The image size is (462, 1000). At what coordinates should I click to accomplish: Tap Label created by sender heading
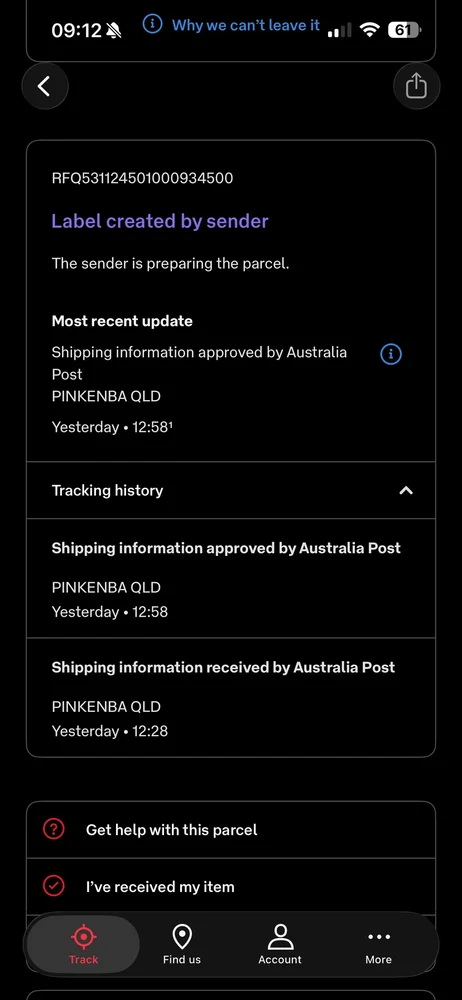point(160,221)
